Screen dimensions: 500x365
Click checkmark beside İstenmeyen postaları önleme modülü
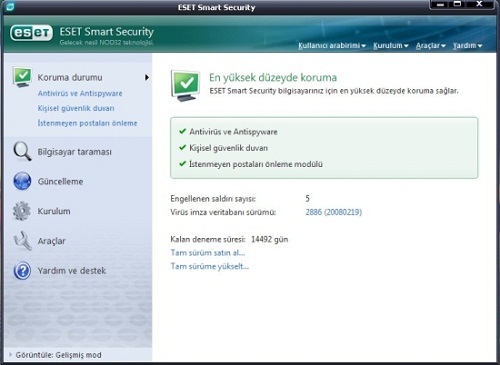point(182,164)
